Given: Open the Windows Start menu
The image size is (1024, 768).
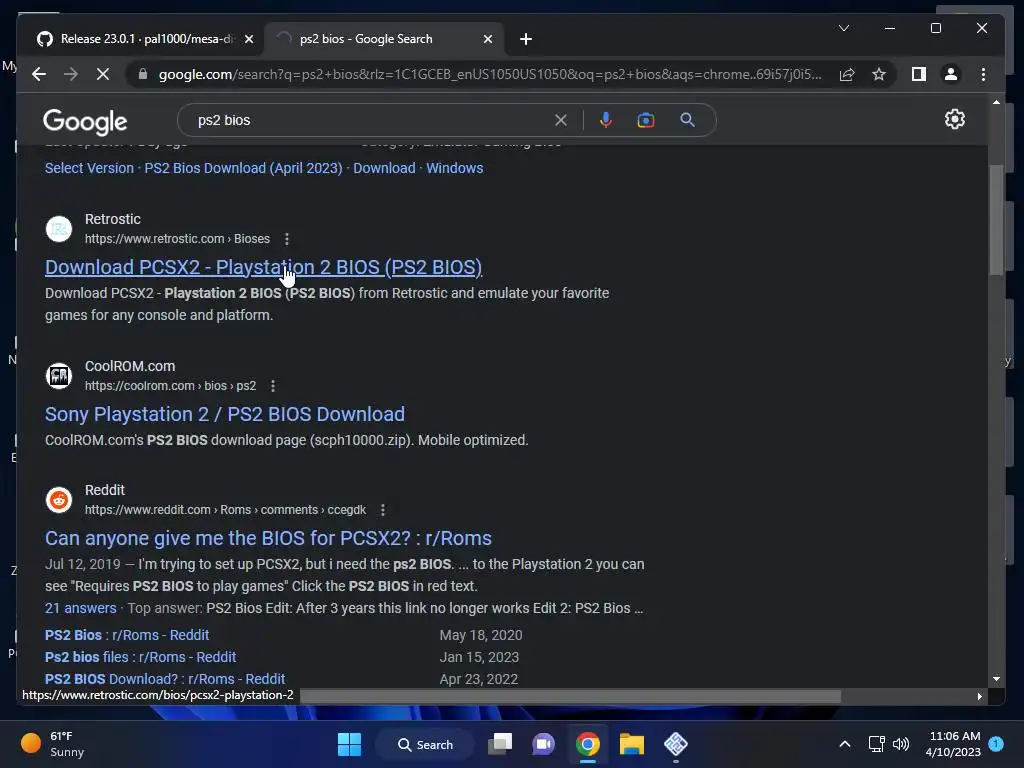Looking at the screenshot, I should 349,744.
